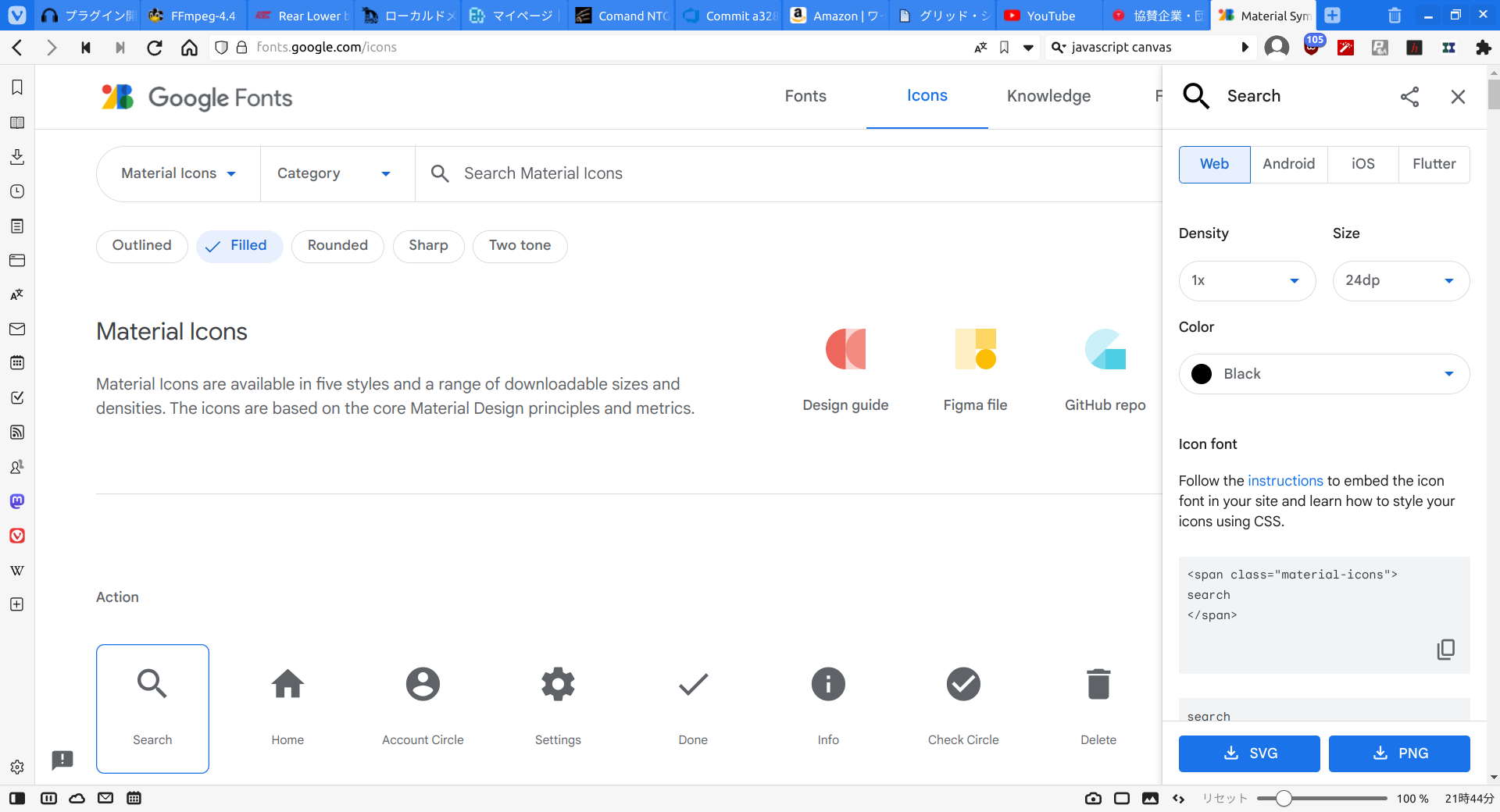Open the Knowledge tab
The image size is (1500, 812).
pyautogui.click(x=1048, y=97)
